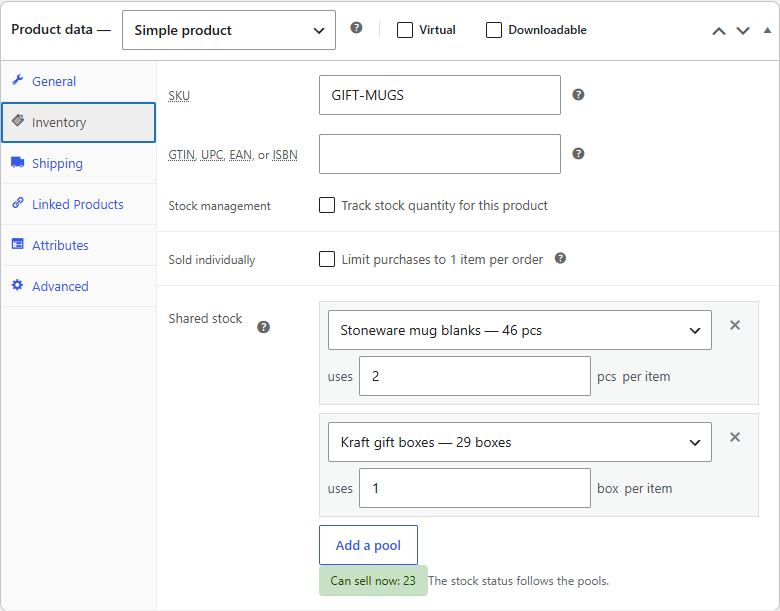Image resolution: width=780 pixels, height=611 pixels.
Task: Click the Add a pool button
Action: point(369,545)
